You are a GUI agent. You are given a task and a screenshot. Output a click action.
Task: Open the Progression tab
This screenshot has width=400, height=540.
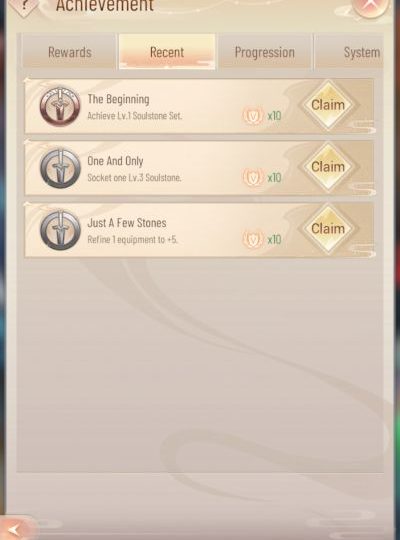pos(265,52)
